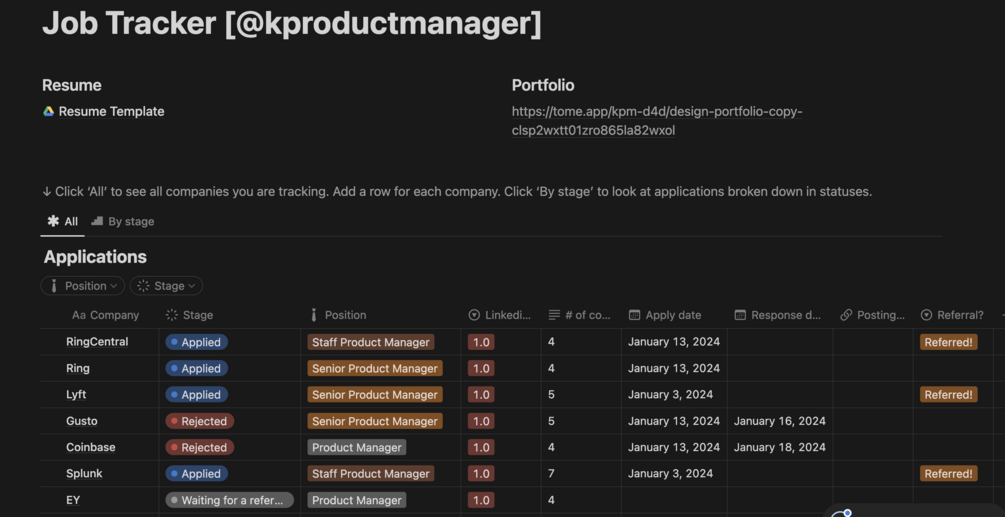Click the select icon in the LinkedIn column header
This screenshot has height=517, width=1005.
(x=474, y=315)
